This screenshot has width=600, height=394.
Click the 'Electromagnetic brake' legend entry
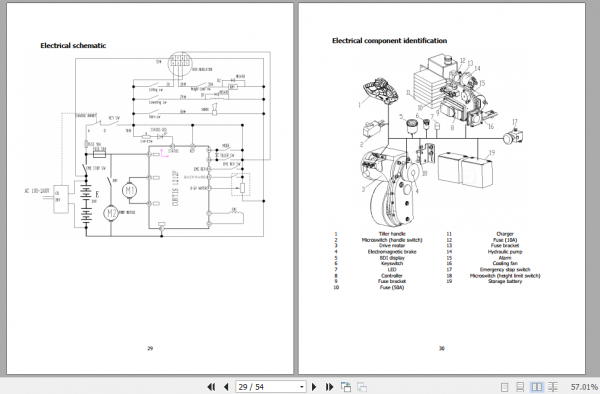tap(392, 252)
